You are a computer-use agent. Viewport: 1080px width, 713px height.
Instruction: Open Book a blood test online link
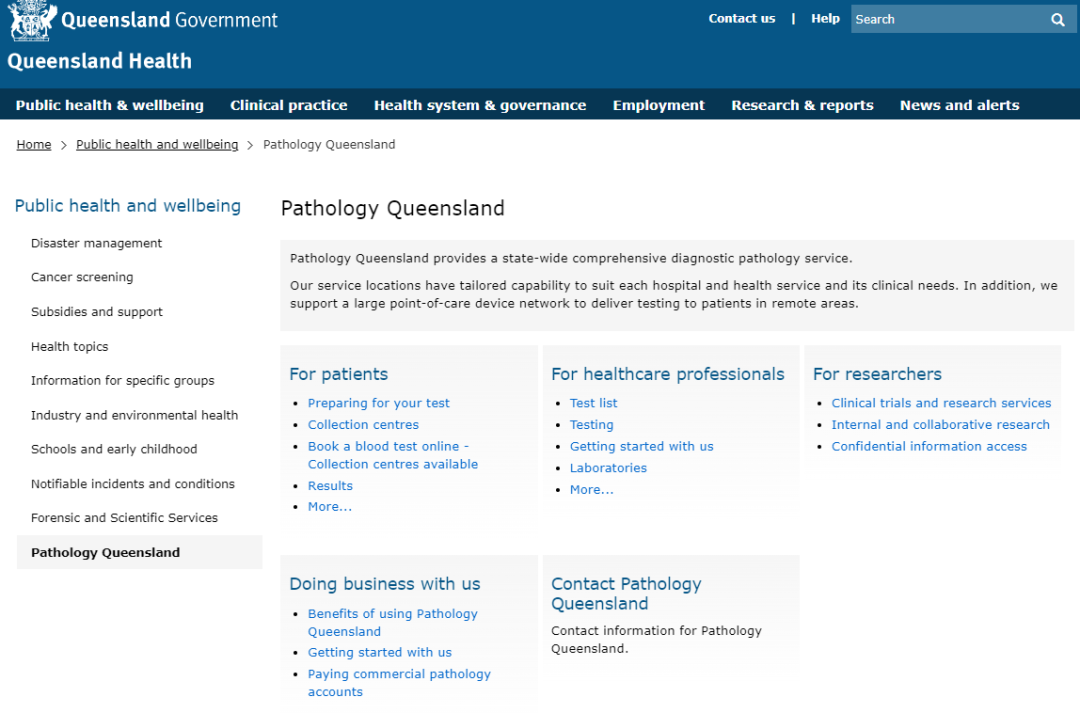click(x=393, y=455)
